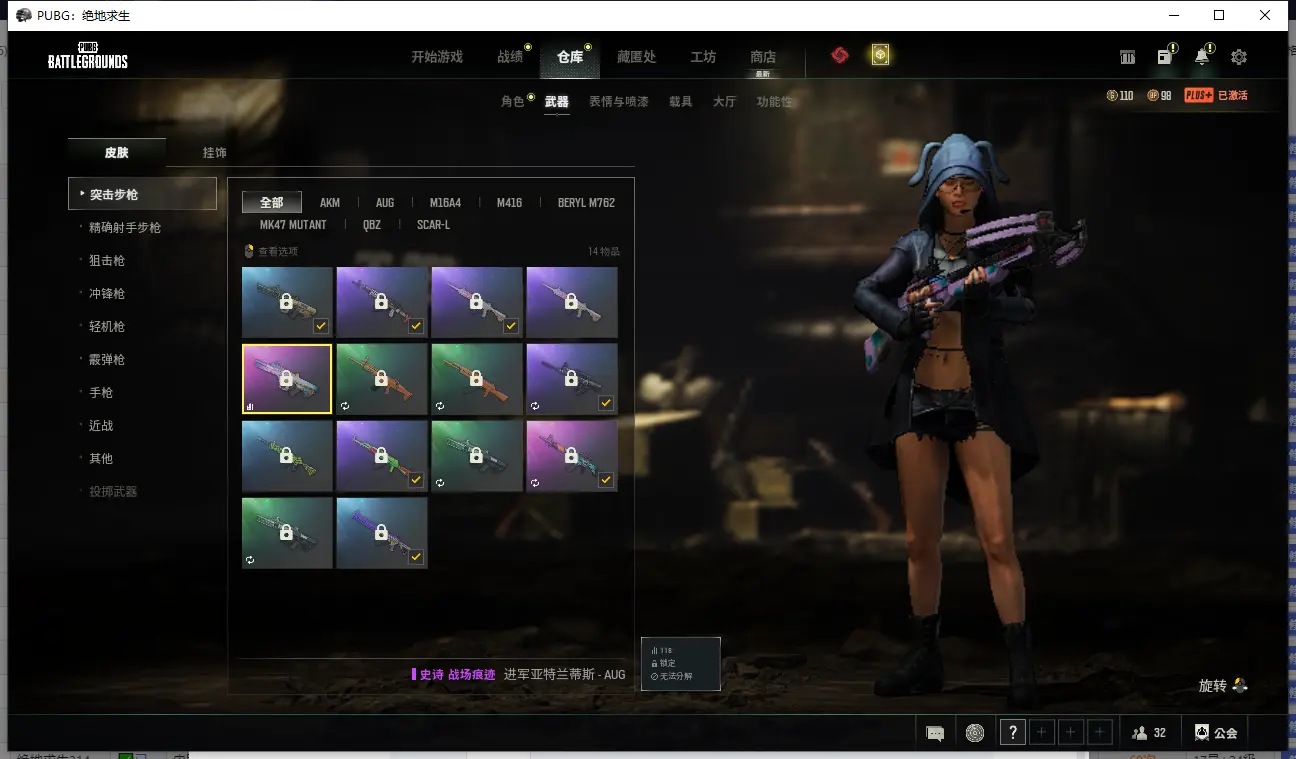Open the notifications bell
The width and height of the screenshot is (1296, 759).
click(x=1202, y=56)
